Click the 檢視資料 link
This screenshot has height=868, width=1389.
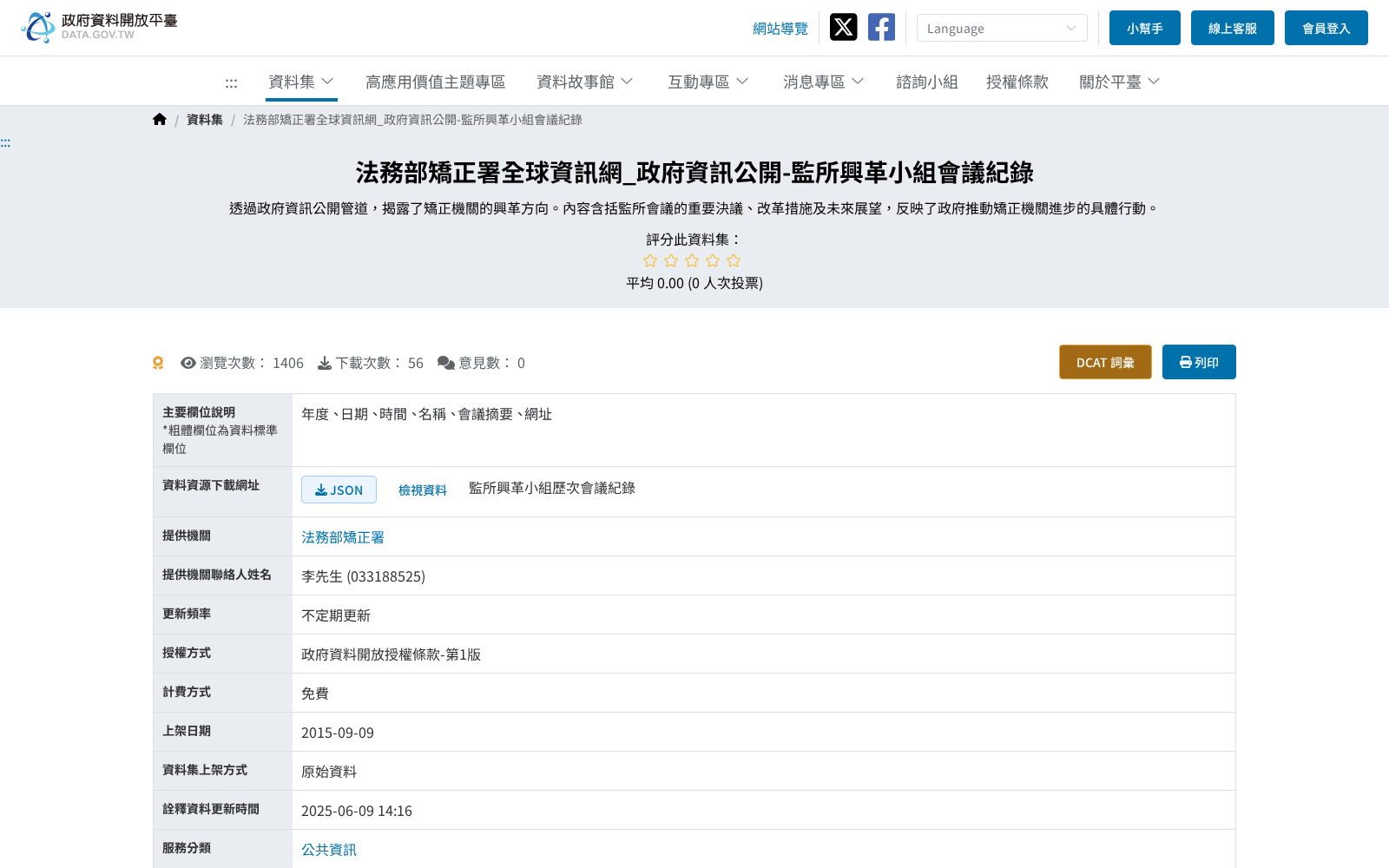[423, 490]
